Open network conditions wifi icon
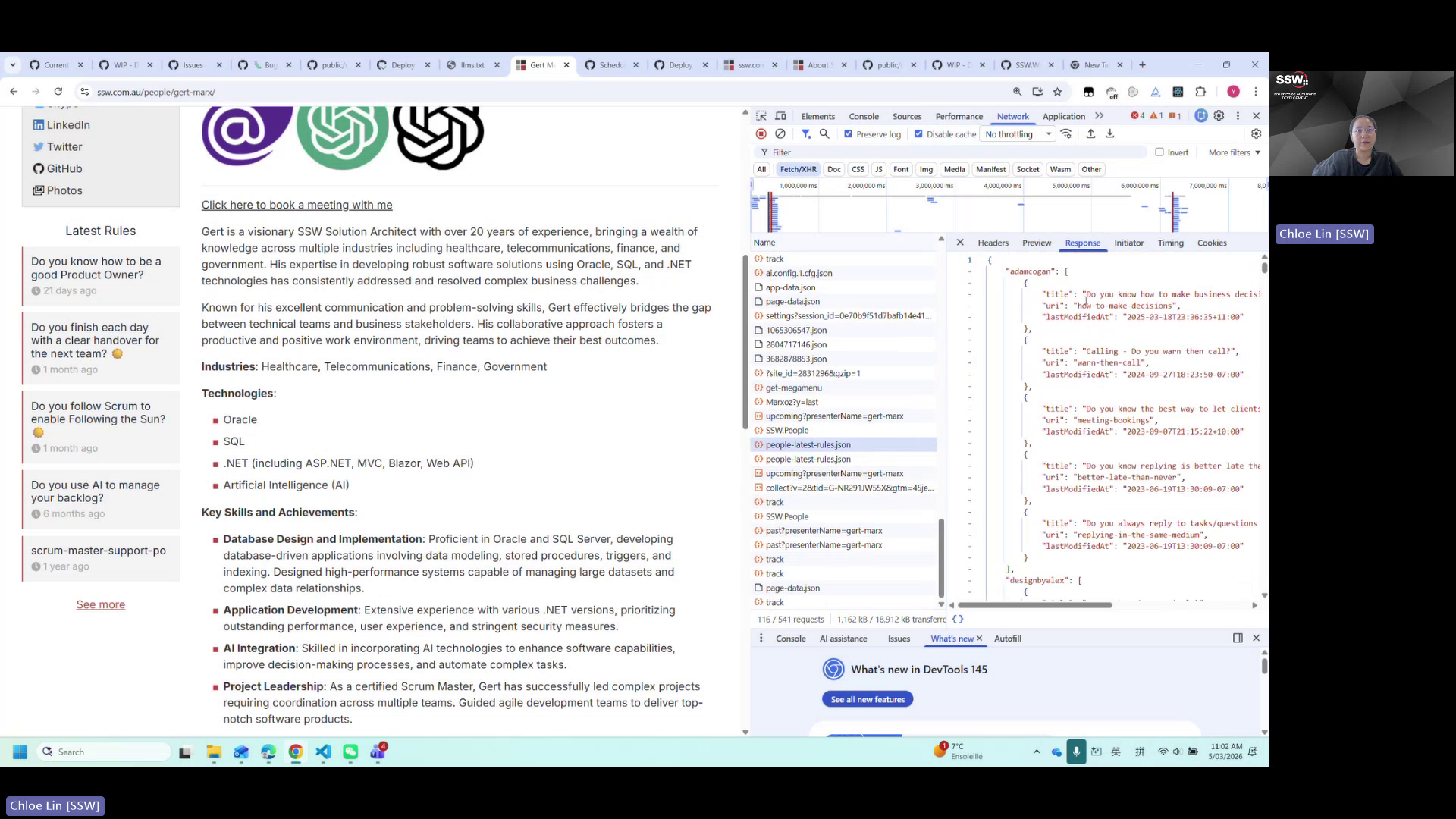1456x819 pixels. pyautogui.click(x=1066, y=134)
